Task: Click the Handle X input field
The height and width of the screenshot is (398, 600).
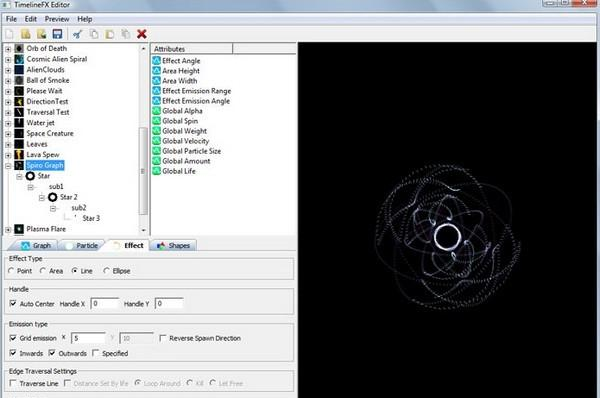Action: coord(104,303)
